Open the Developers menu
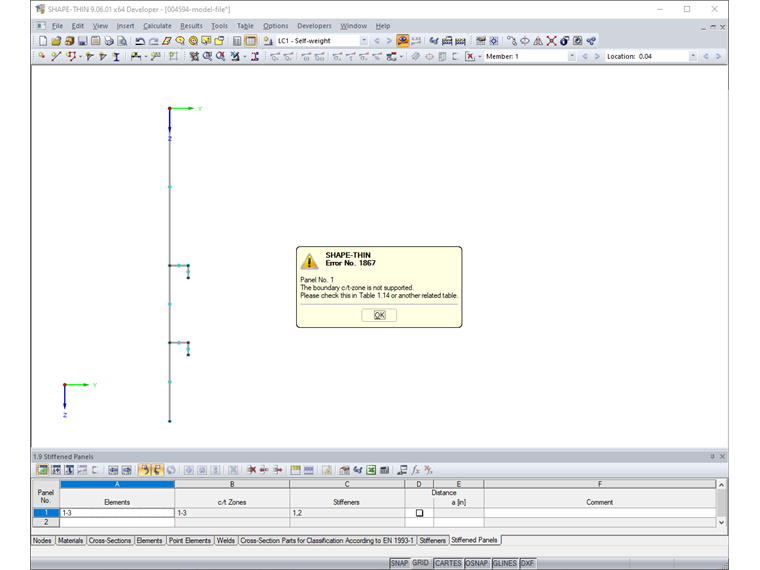 [314, 26]
